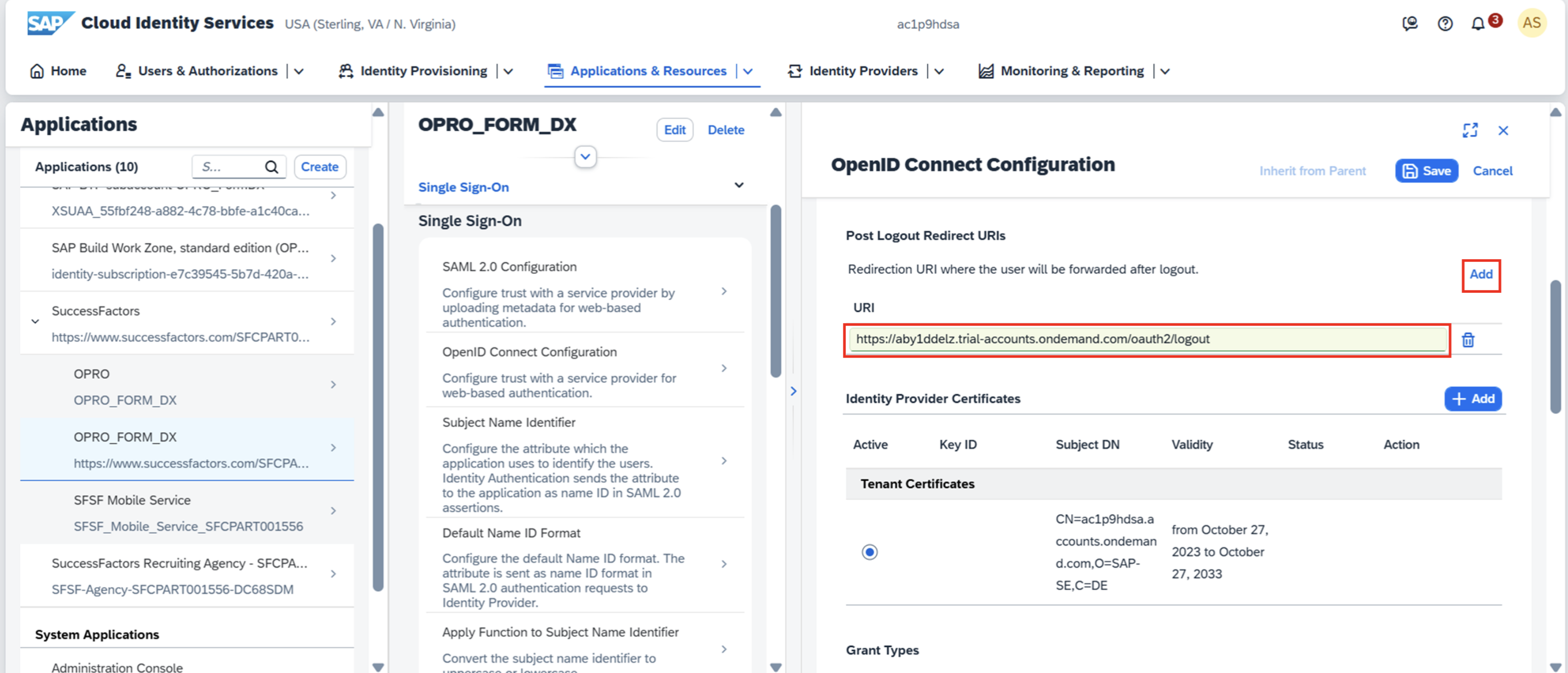
Task: Click the search magnifier in Applications
Action: (272, 167)
